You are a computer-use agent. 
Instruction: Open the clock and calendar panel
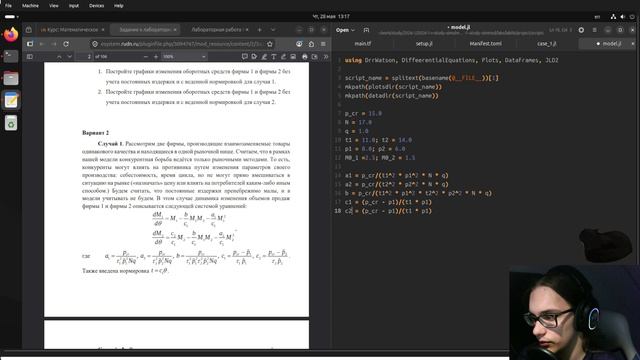(331, 17)
